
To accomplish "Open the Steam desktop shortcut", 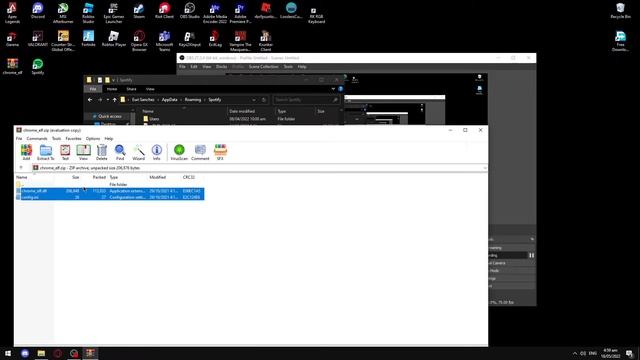I will tap(139, 11).
